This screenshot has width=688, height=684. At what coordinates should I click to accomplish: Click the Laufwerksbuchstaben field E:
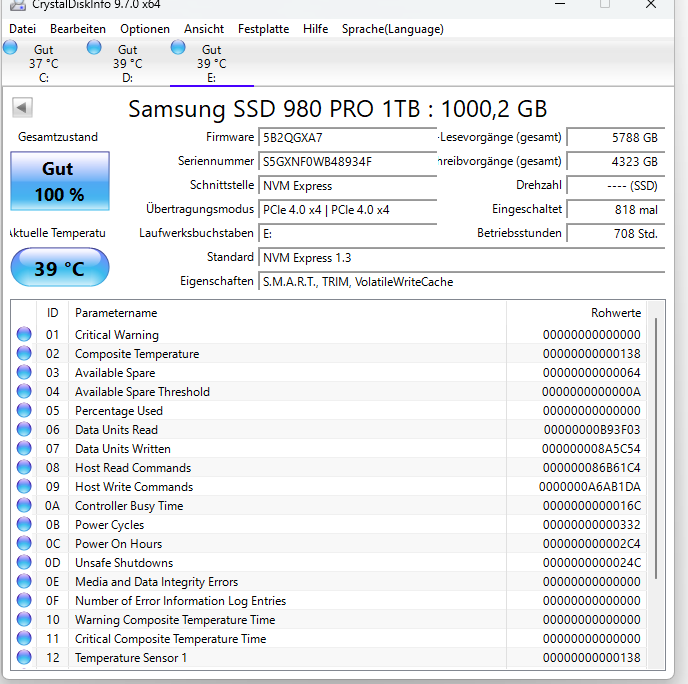(348, 233)
